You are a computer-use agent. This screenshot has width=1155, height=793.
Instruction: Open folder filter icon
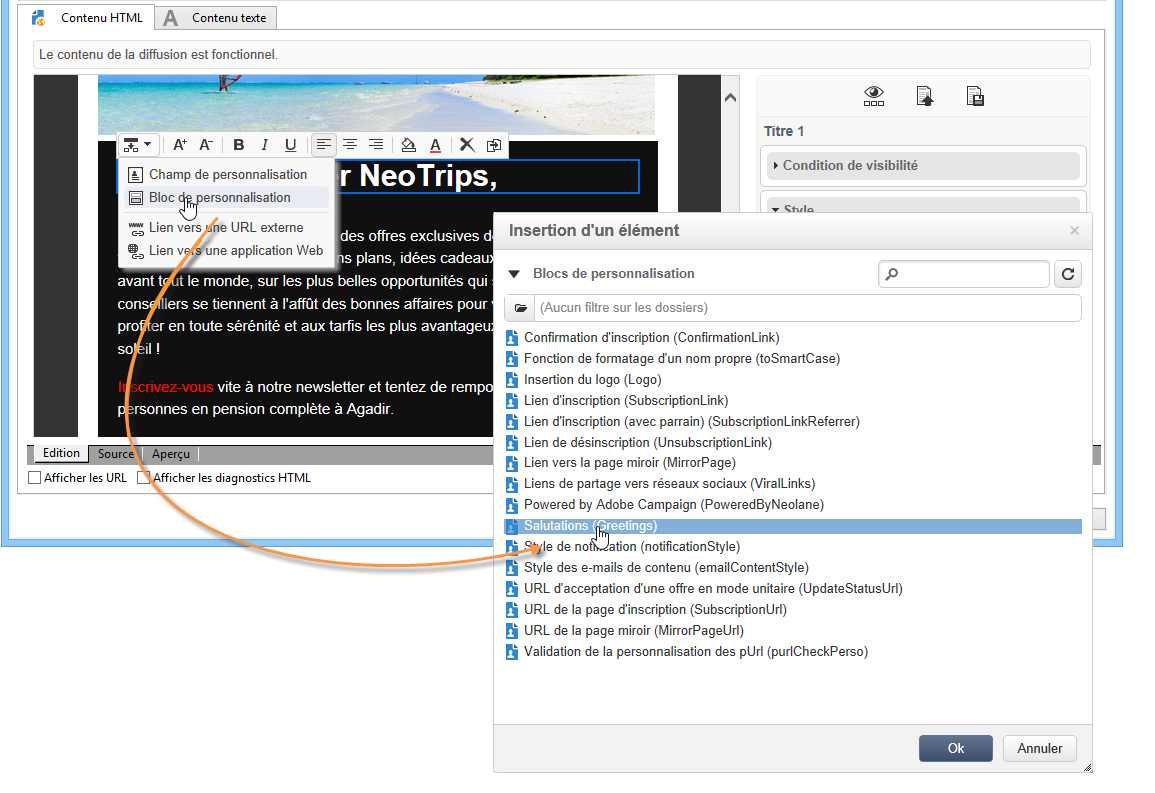[x=521, y=308]
